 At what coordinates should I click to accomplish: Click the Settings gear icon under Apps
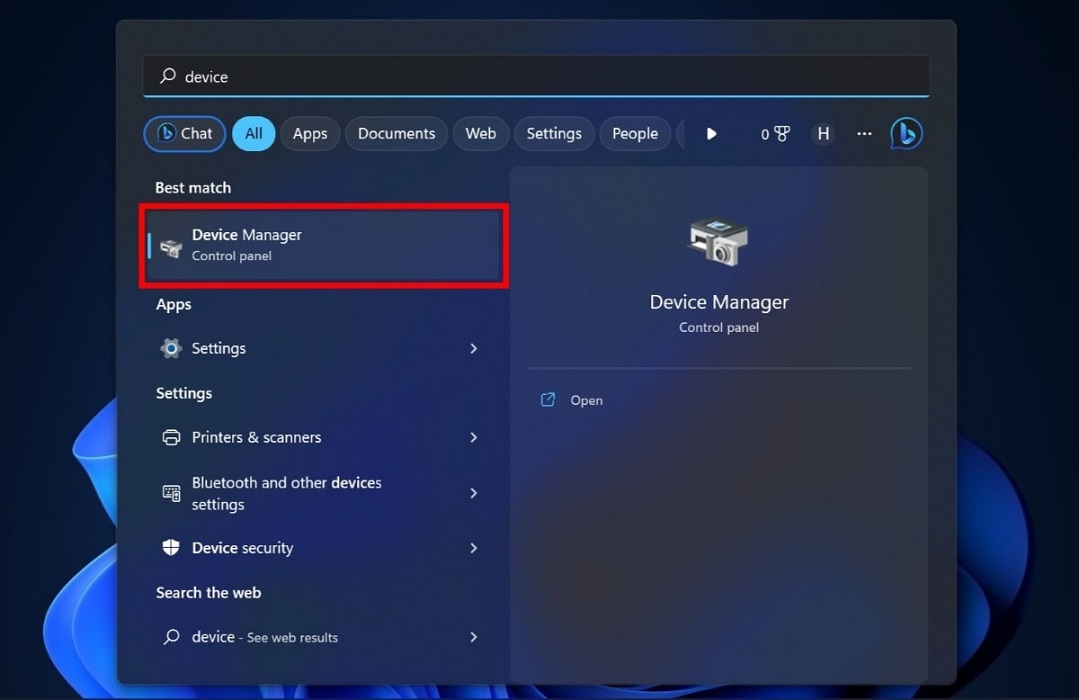click(x=170, y=348)
